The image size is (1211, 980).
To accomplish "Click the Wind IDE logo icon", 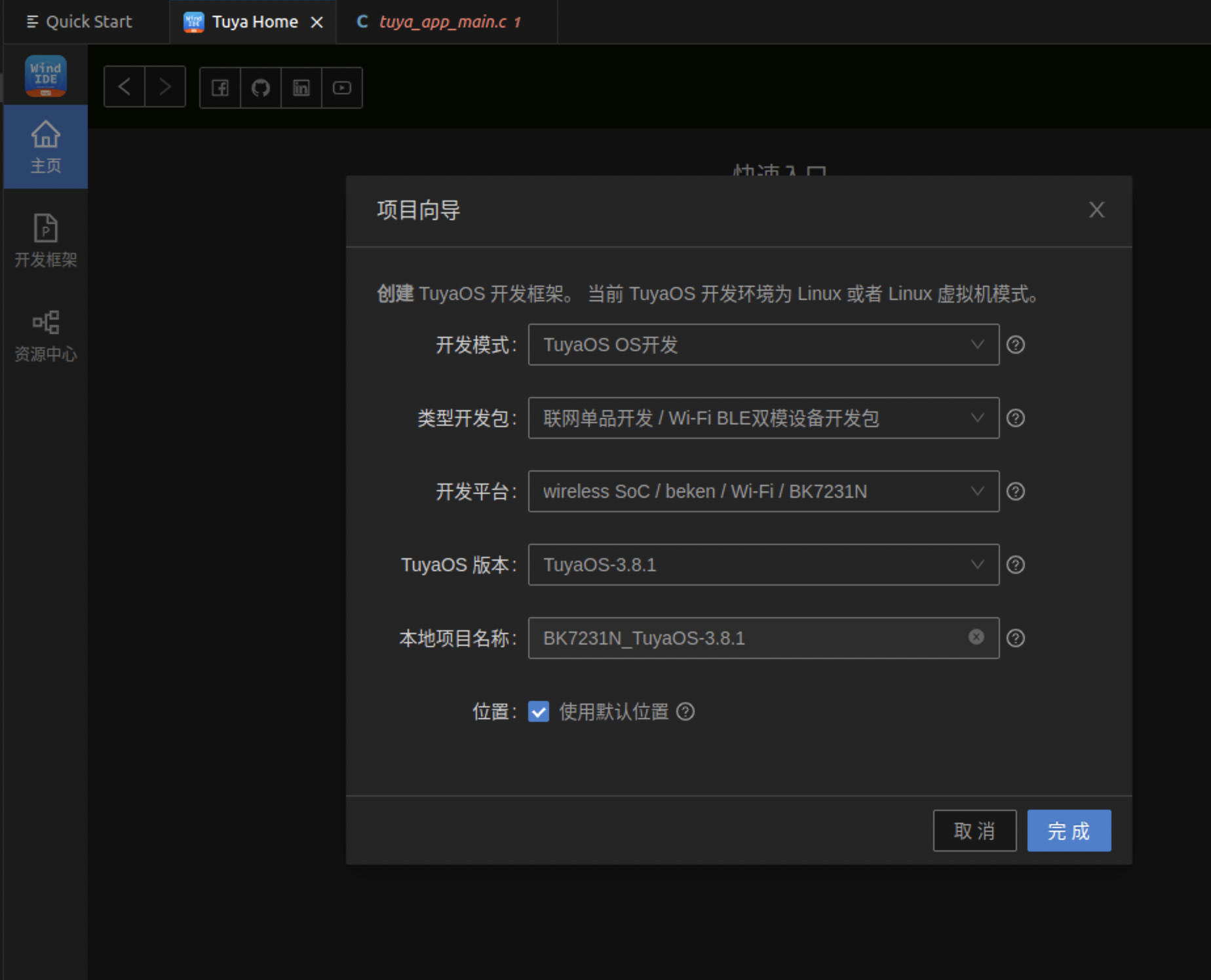I will [45, 76].
